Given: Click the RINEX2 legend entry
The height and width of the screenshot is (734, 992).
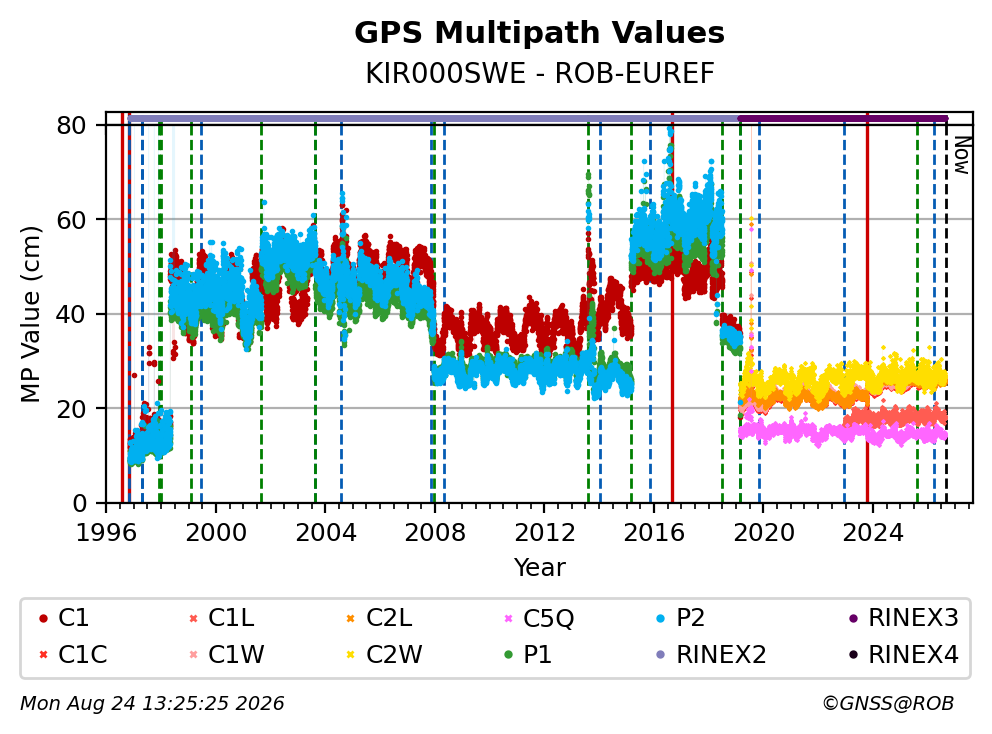Looking at the screenshot, I should pos(712,654).
